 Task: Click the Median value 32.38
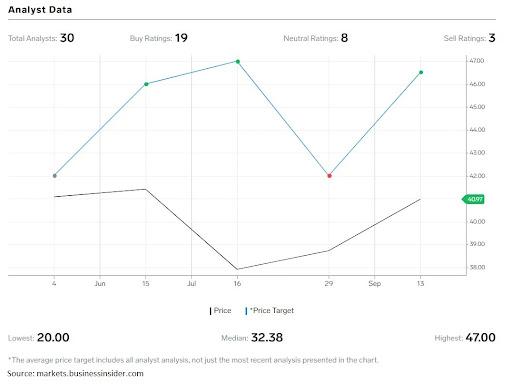[x=267, y=338]
